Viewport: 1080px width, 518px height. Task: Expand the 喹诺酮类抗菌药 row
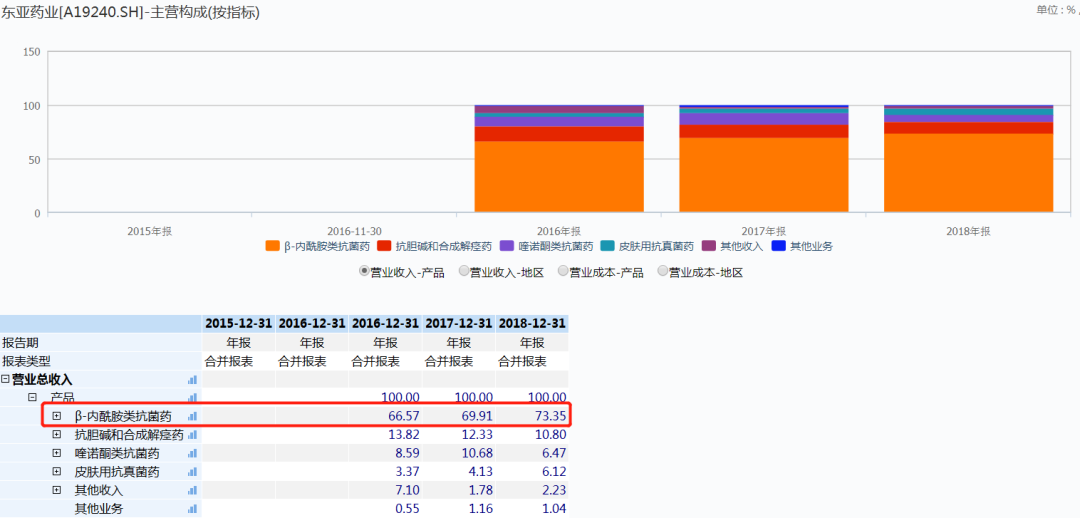tap(57, 453)
